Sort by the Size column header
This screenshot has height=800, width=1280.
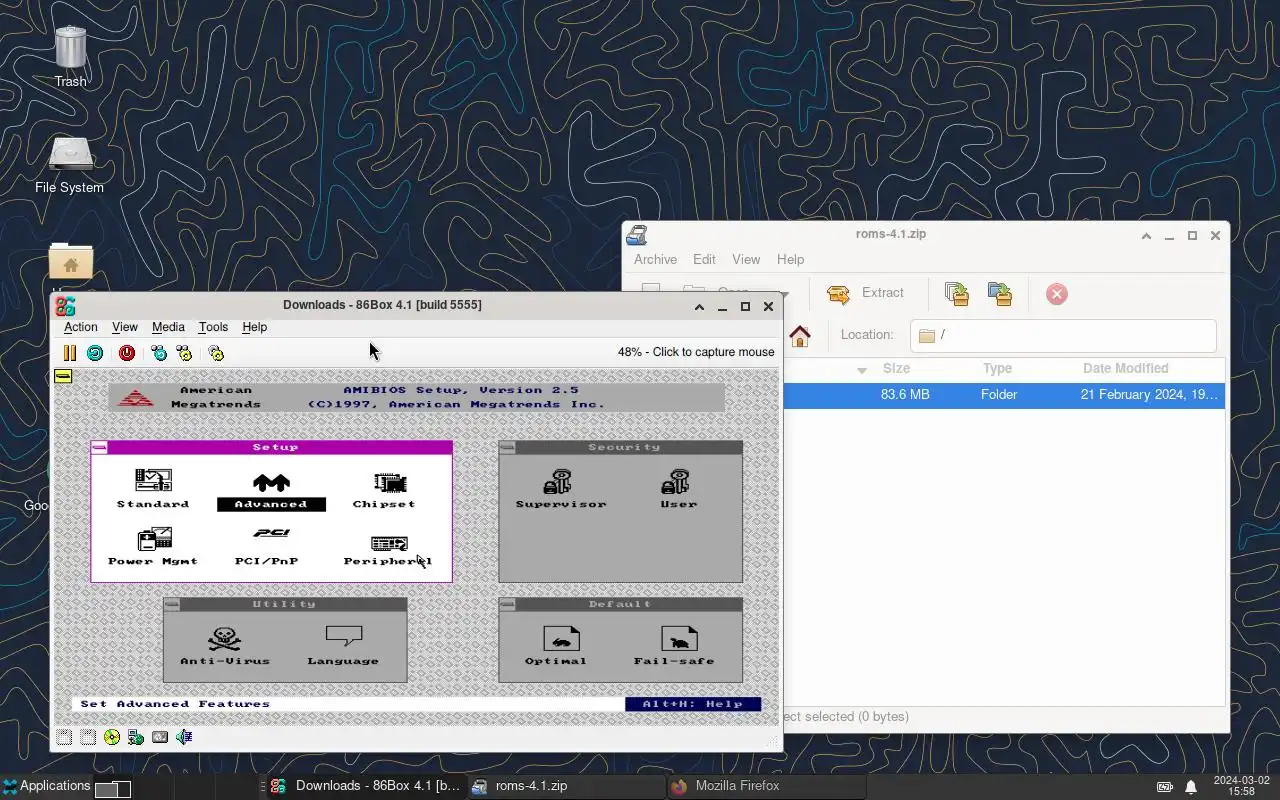click(x=896, y=369)
